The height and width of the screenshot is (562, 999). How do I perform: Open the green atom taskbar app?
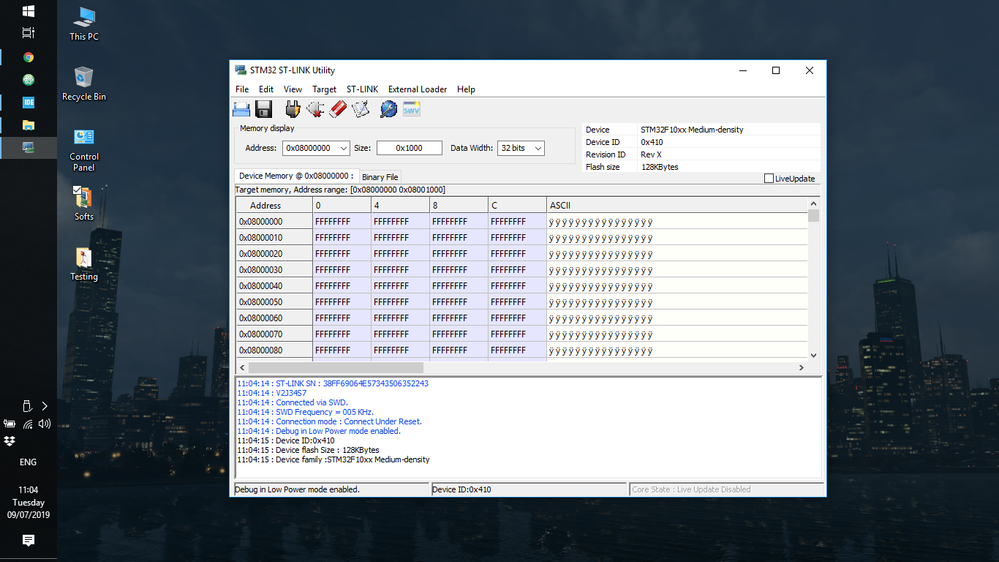pyautogui.click(x=28, y=80)
